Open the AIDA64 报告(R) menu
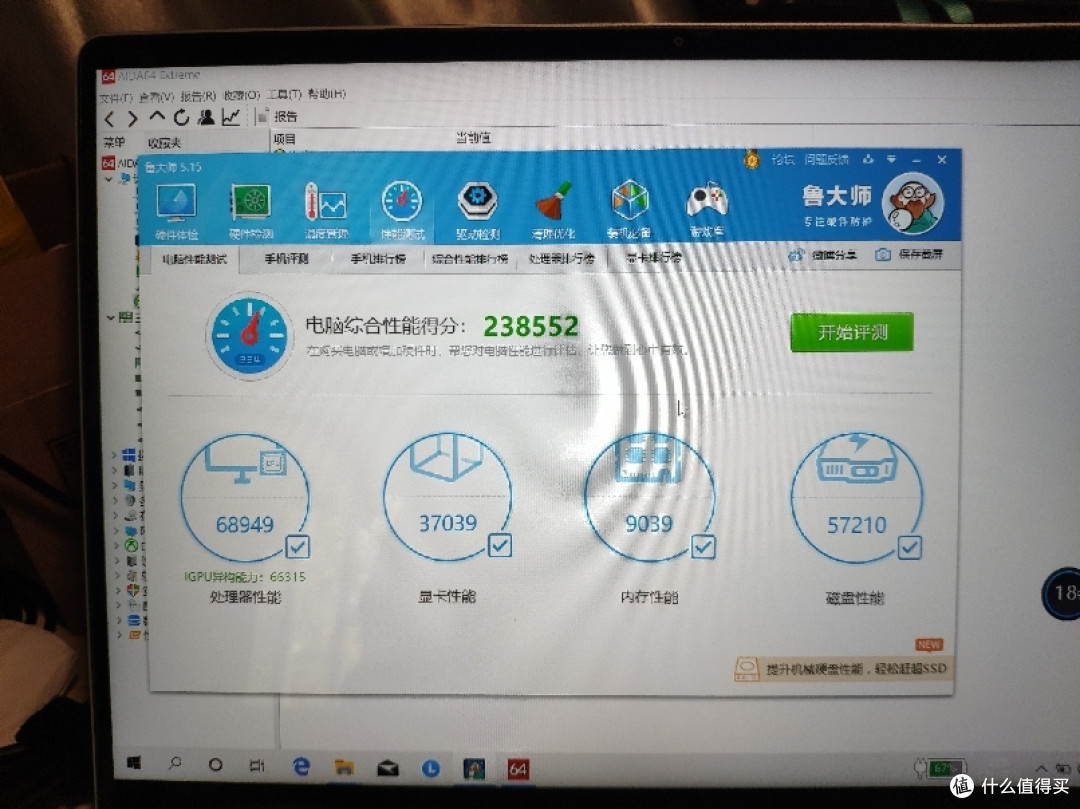This screenshot has width=1080, height=809. 198,96
